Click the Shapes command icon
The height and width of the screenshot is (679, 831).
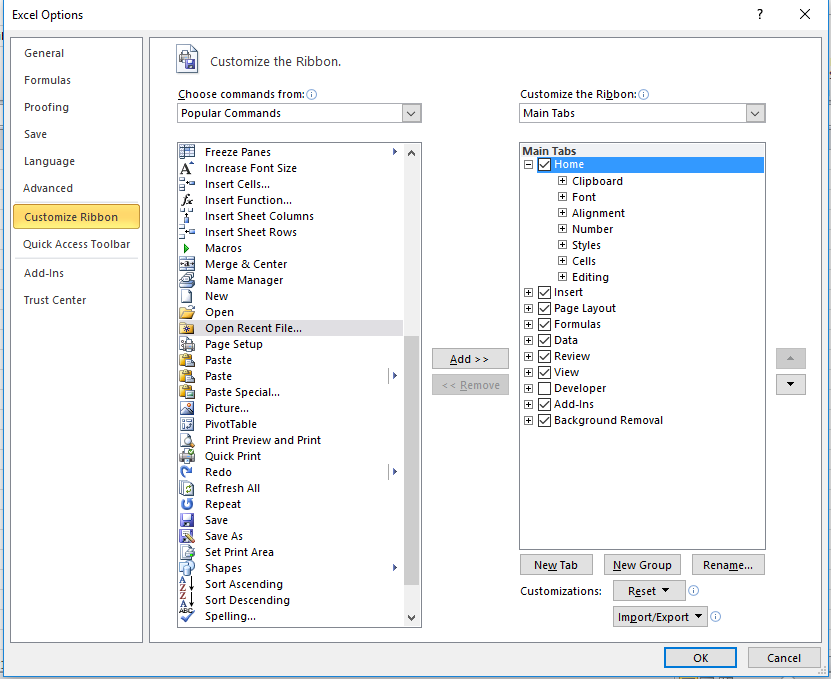tap(187, 568)
